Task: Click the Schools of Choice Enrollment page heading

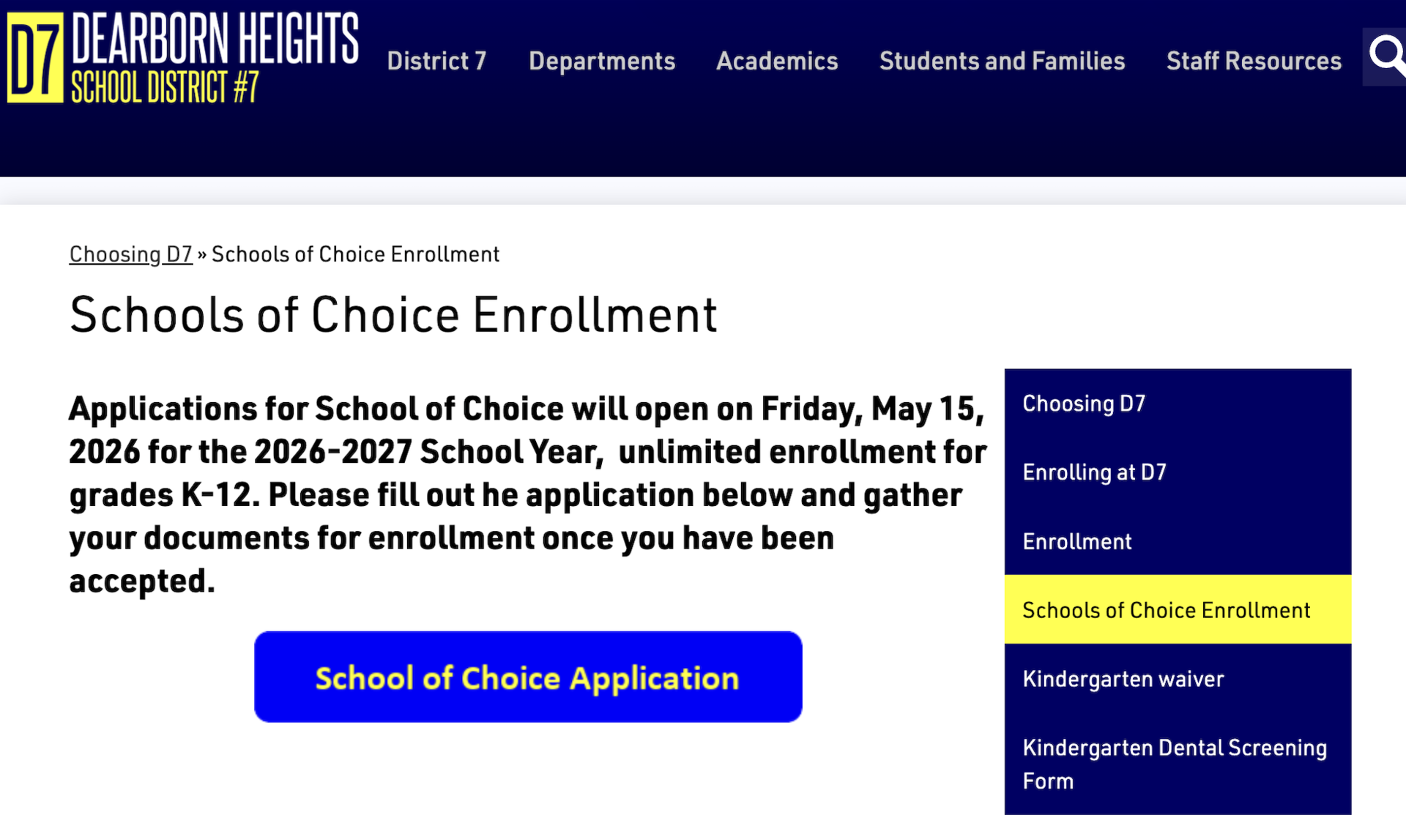Action: pos(393,314)
